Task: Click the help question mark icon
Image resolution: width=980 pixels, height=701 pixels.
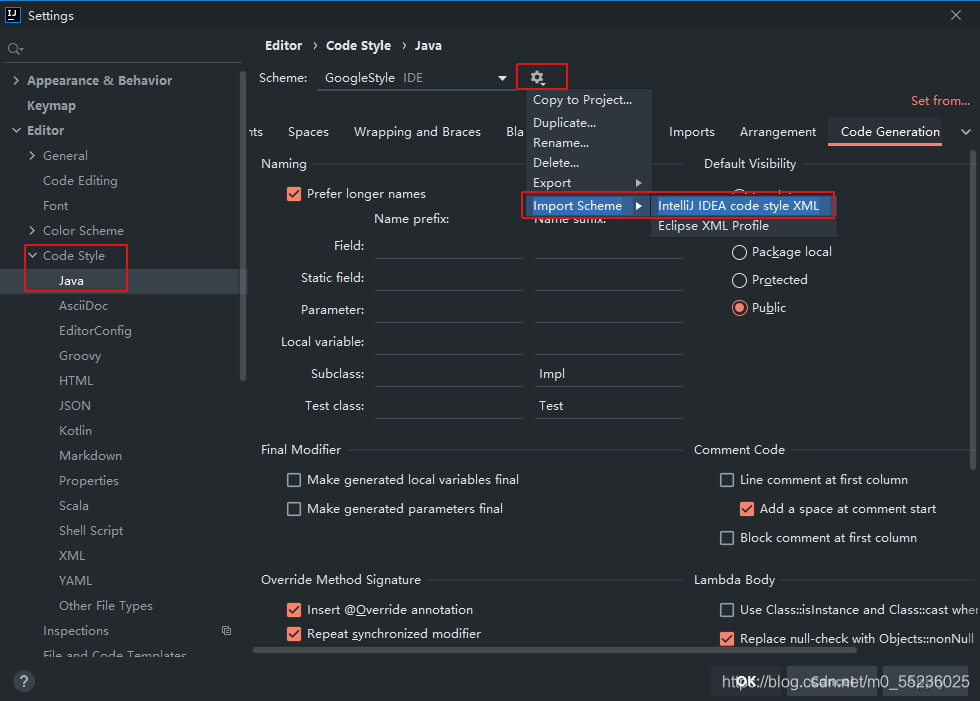Action: point(23,681)
